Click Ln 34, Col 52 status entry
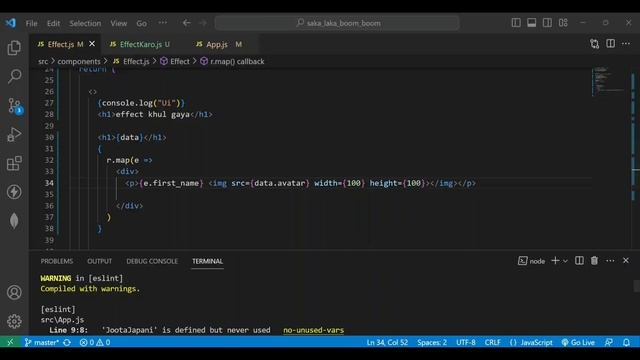640x360 pixels. click(387, 342)
